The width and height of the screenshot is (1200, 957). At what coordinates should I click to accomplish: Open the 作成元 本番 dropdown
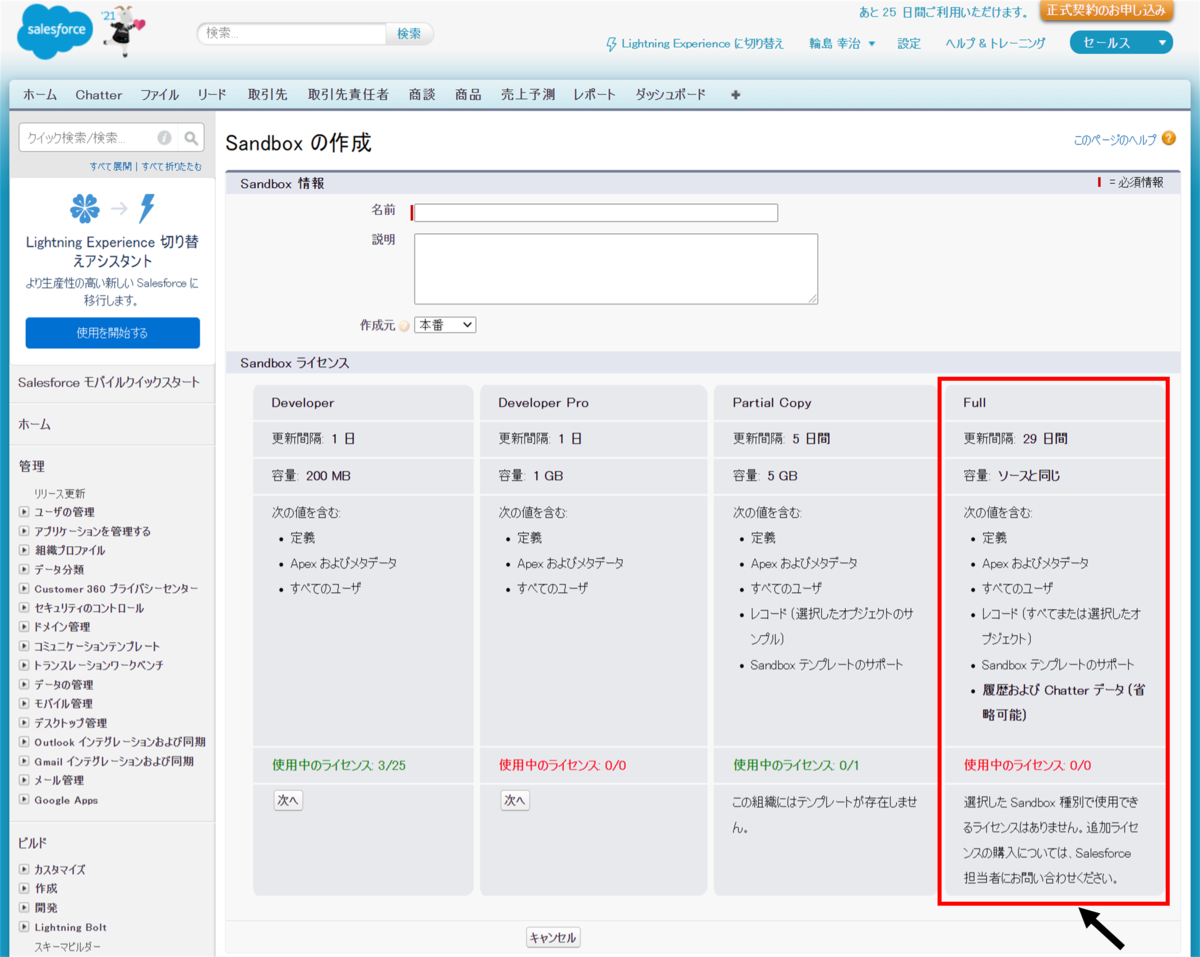(445, 325)
